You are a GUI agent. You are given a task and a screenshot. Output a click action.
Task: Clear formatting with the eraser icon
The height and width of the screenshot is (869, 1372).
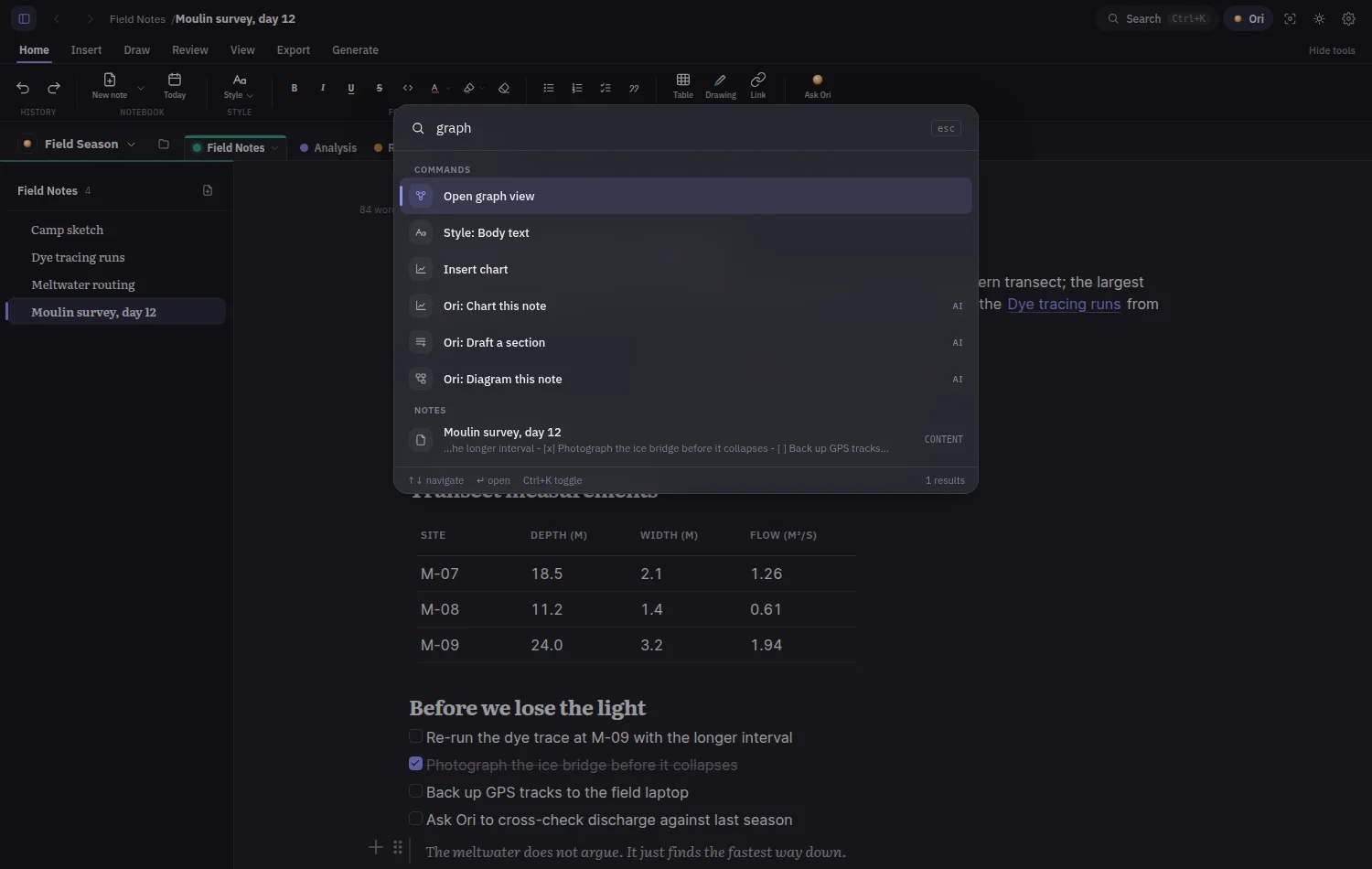tap(504, 88)
